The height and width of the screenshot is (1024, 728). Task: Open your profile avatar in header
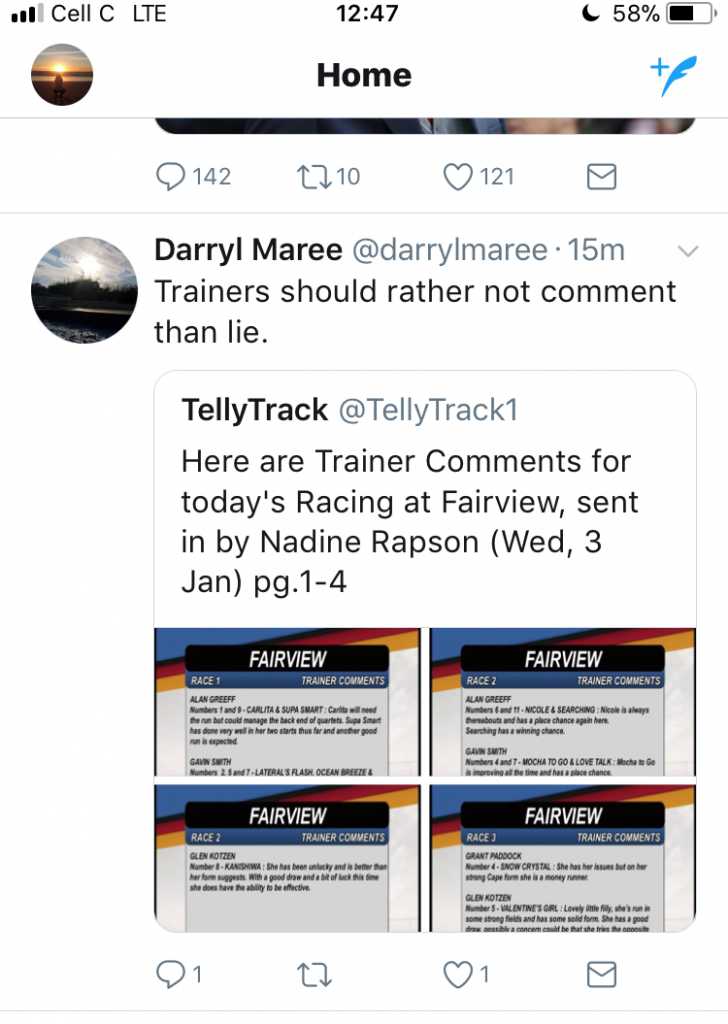[x=62, y=74]
